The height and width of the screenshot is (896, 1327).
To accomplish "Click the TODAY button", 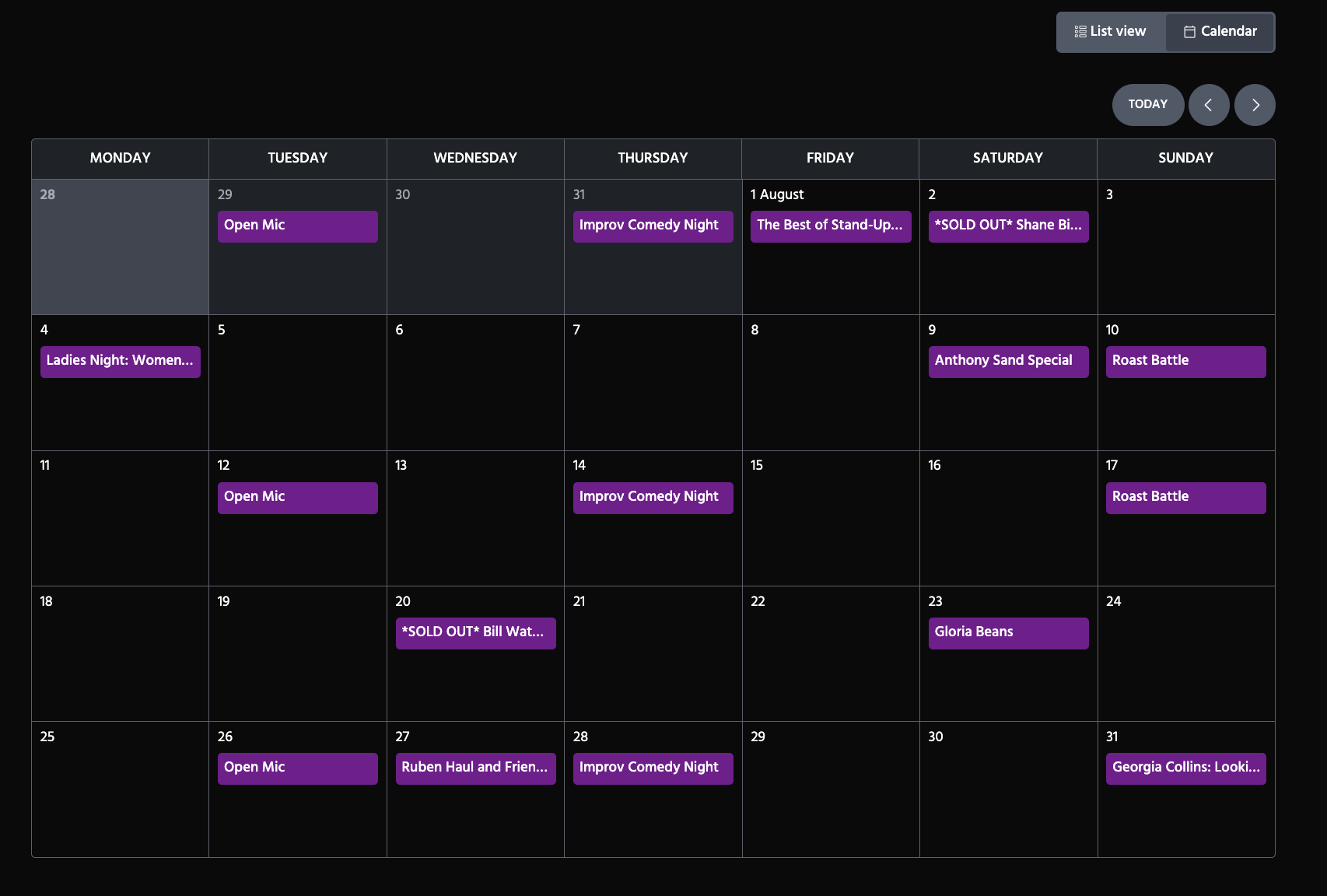I will 1148,104.
